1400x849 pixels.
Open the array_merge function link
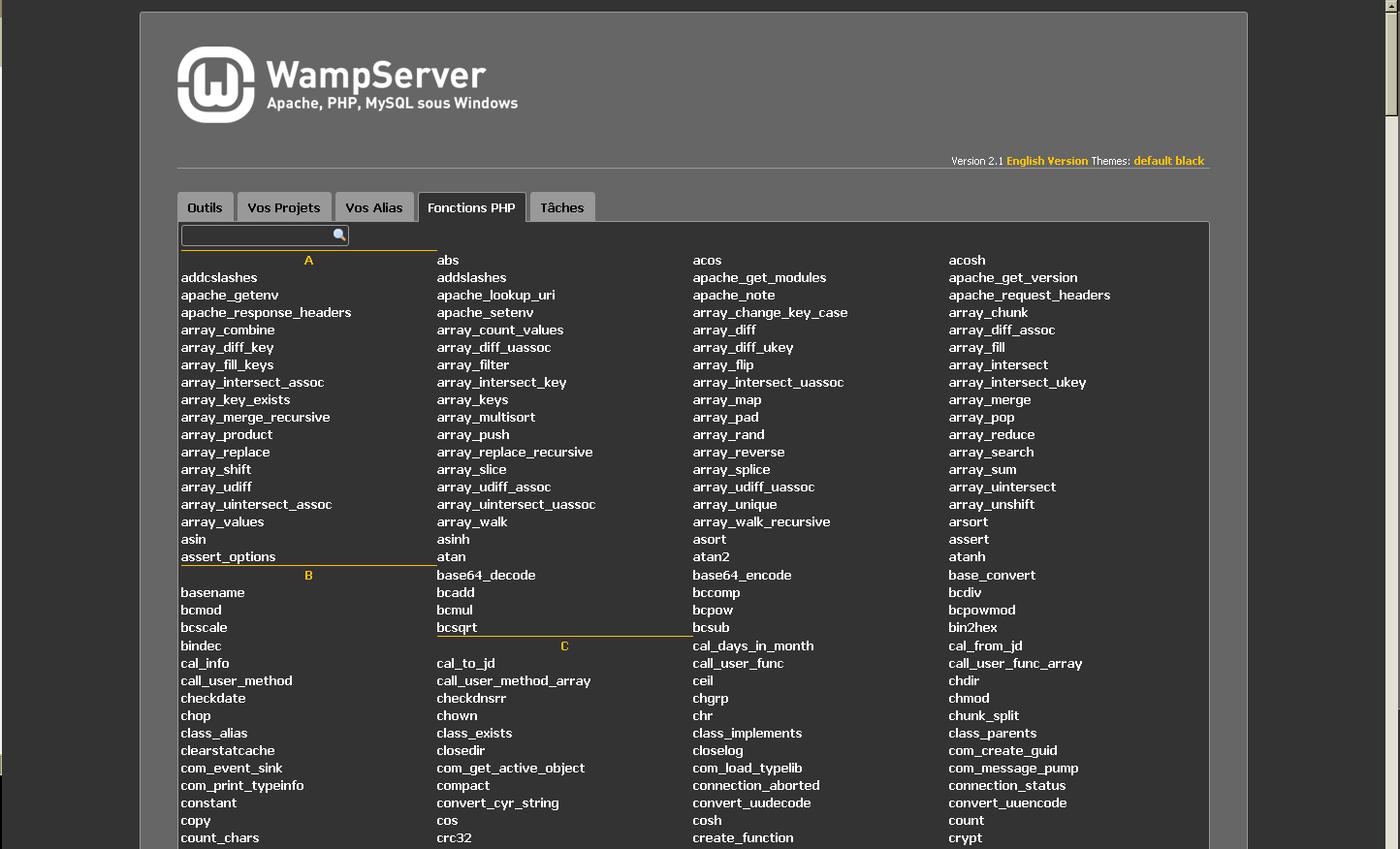tap(989, 400)
